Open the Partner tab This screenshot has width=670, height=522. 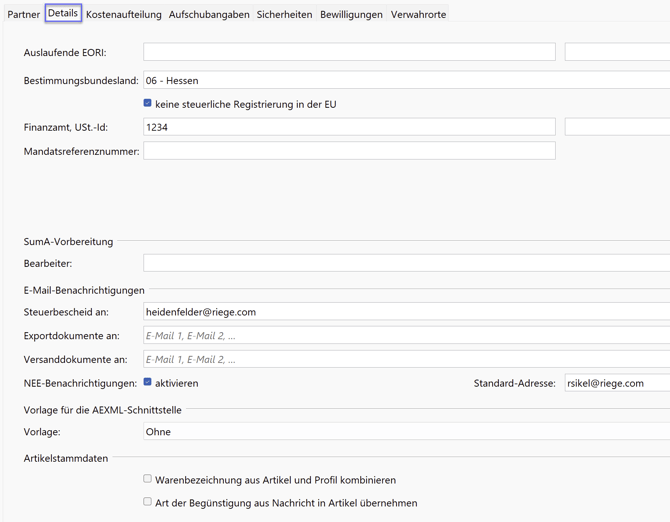coord(23,15)
